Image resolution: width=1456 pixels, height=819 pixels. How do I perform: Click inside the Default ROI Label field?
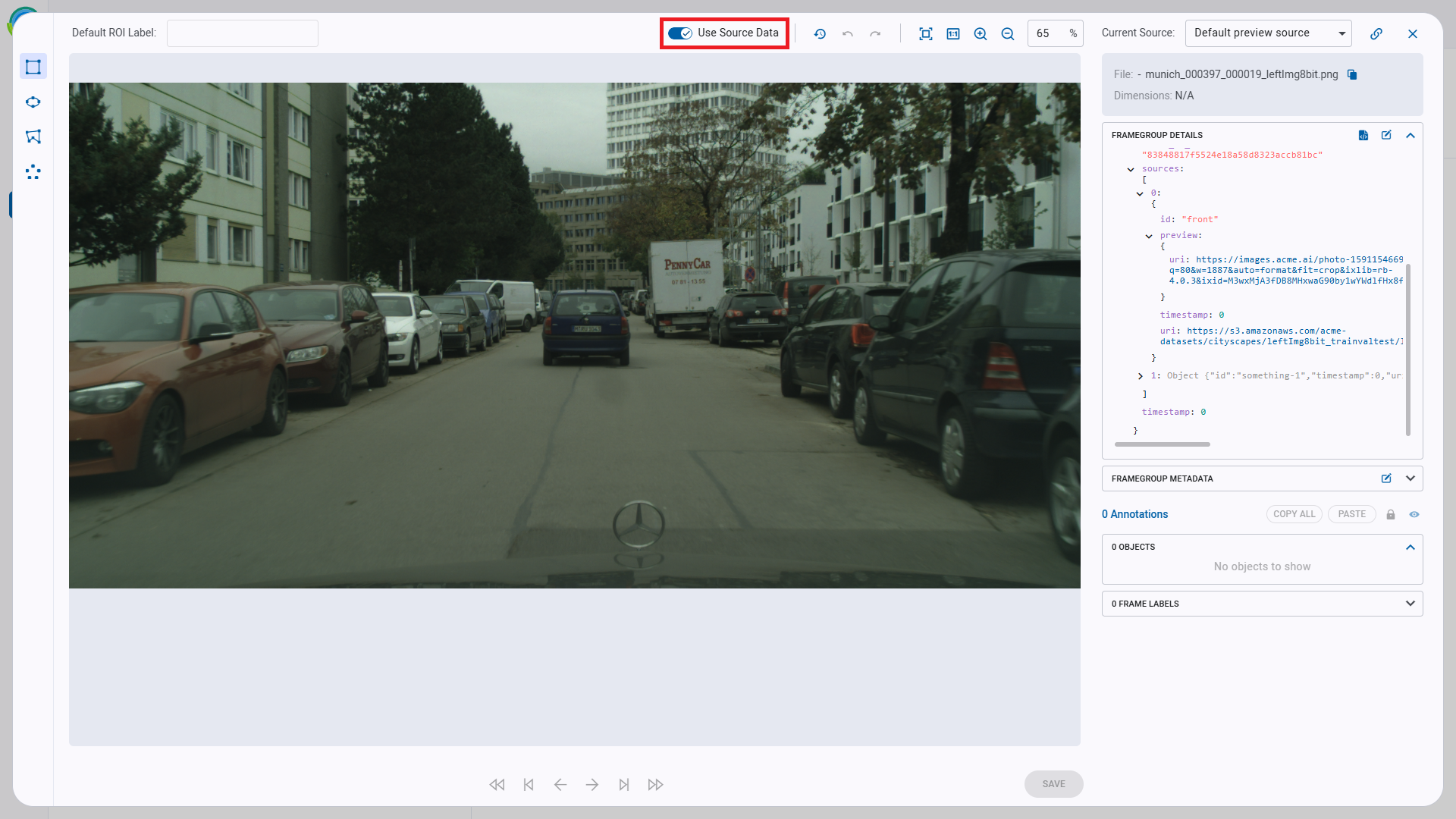click(242, 33)
